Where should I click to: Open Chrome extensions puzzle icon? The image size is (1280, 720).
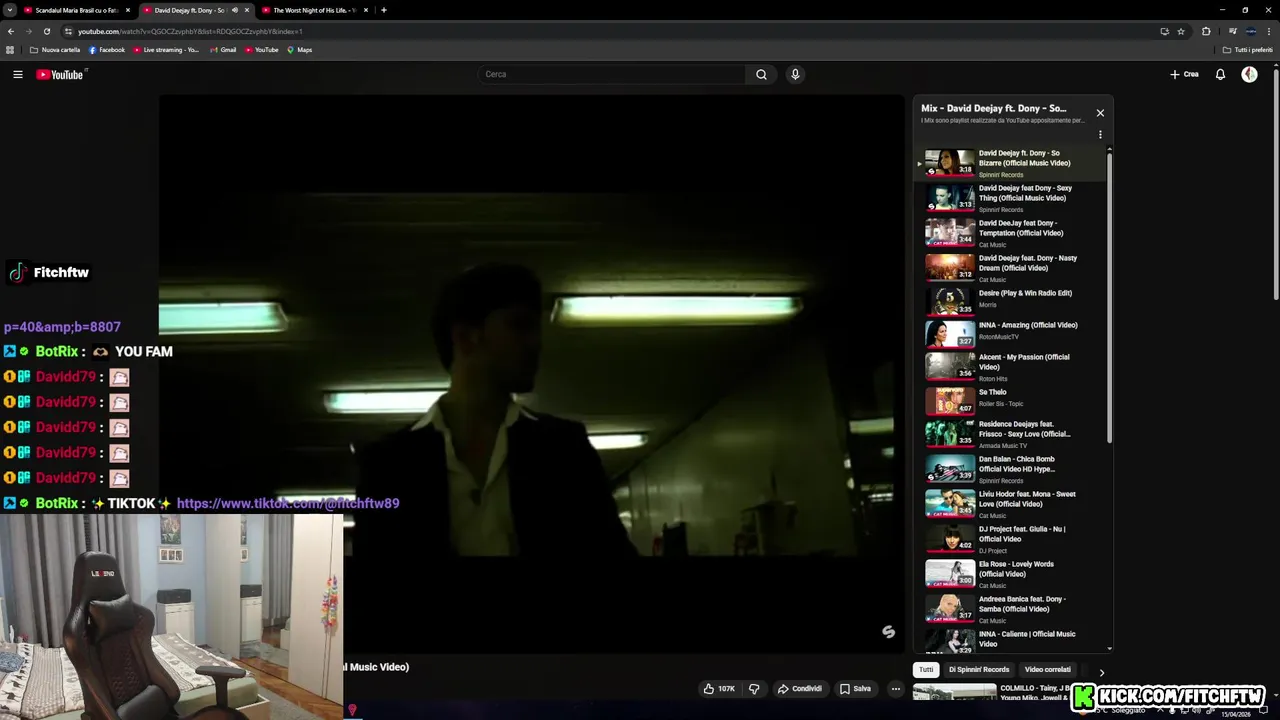[x=1206, y=31]
